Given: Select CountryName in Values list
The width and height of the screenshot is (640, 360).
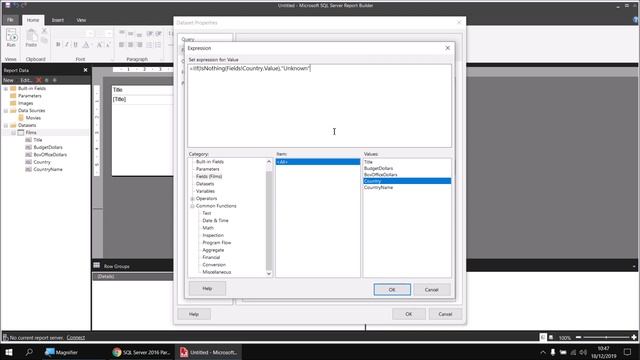Looking at the screenshot, I should (378, 187).
